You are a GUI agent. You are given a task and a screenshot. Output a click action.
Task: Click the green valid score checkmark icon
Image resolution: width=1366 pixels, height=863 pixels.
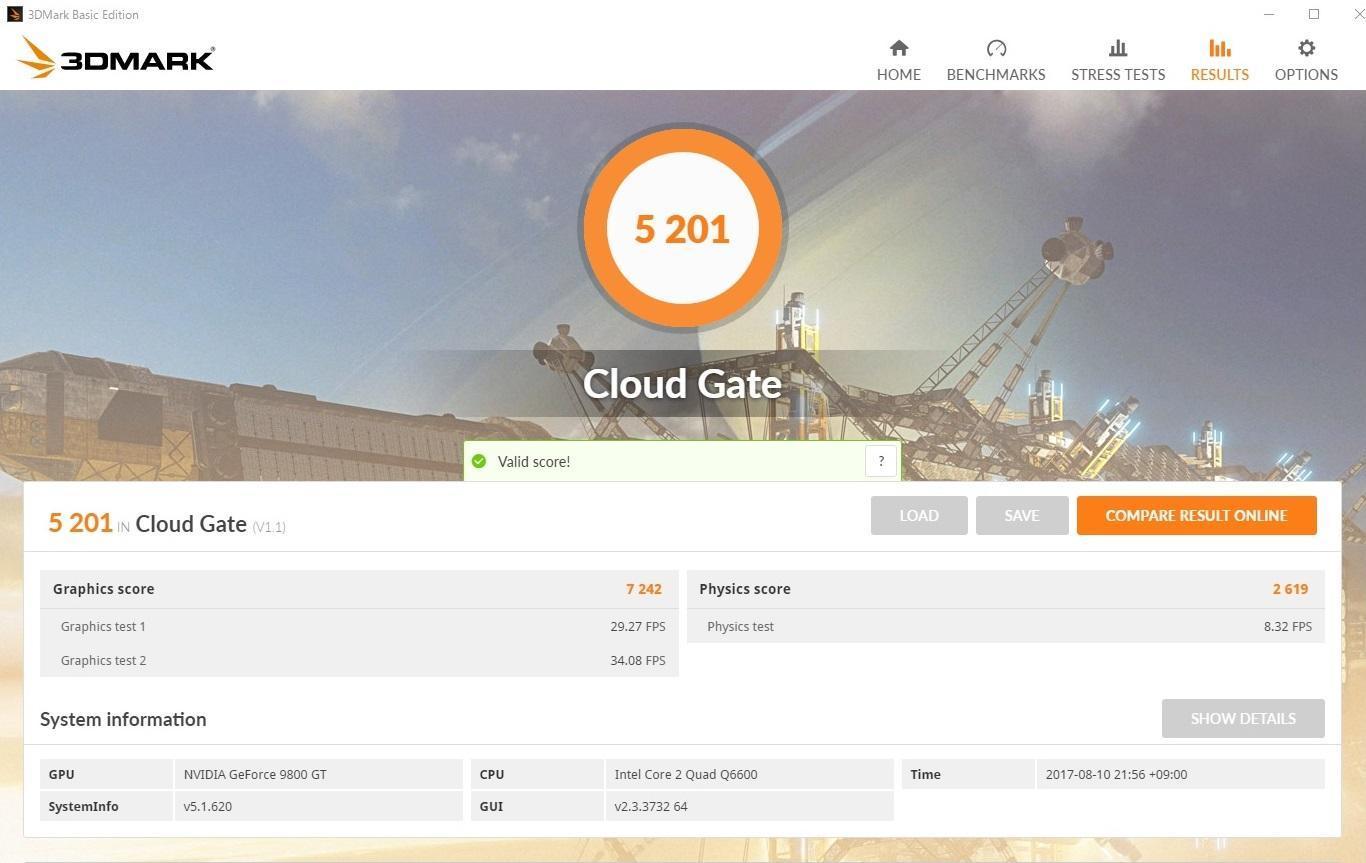tap(479, 461)
